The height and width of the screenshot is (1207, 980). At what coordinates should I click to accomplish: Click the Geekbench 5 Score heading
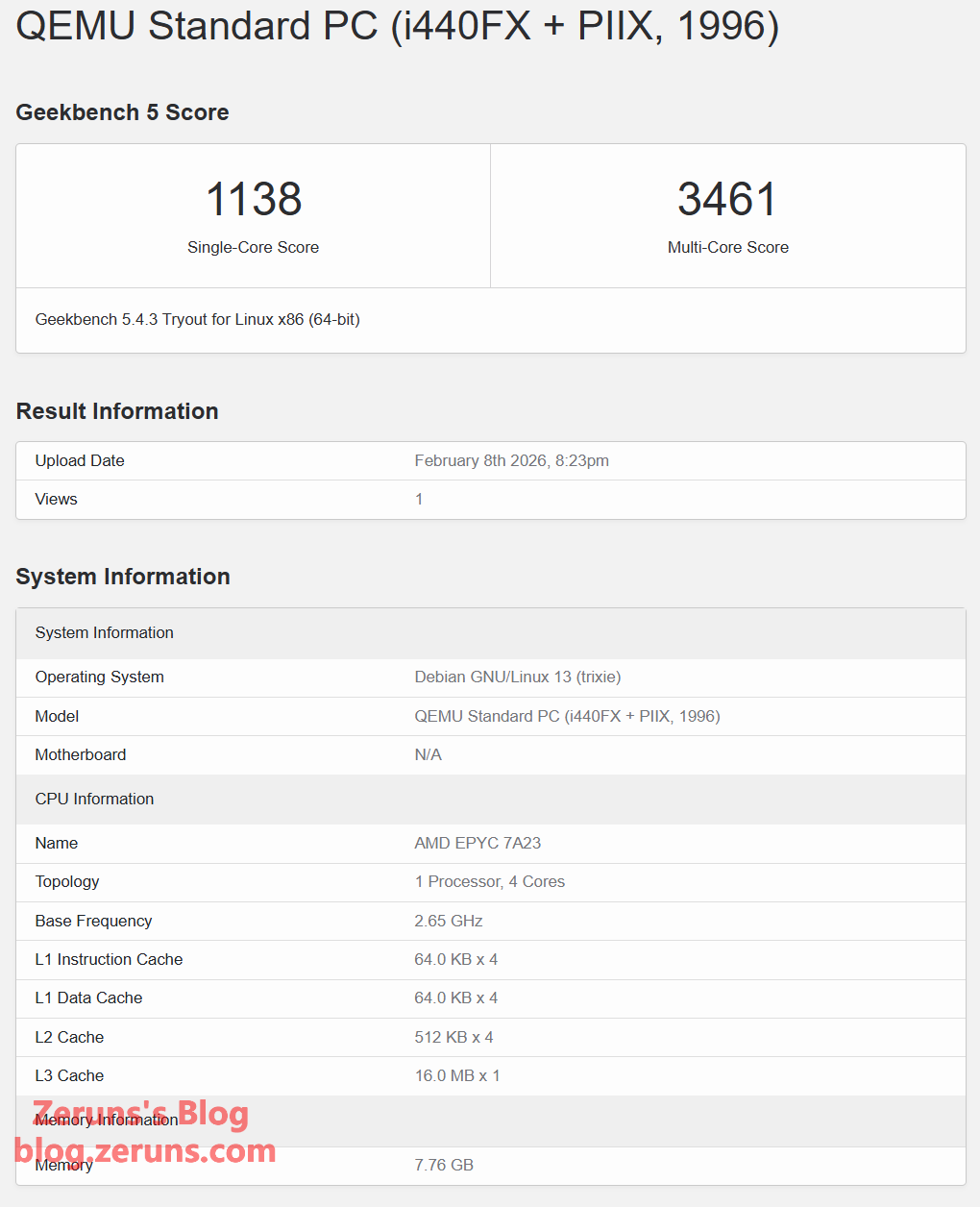coord(122,112)
